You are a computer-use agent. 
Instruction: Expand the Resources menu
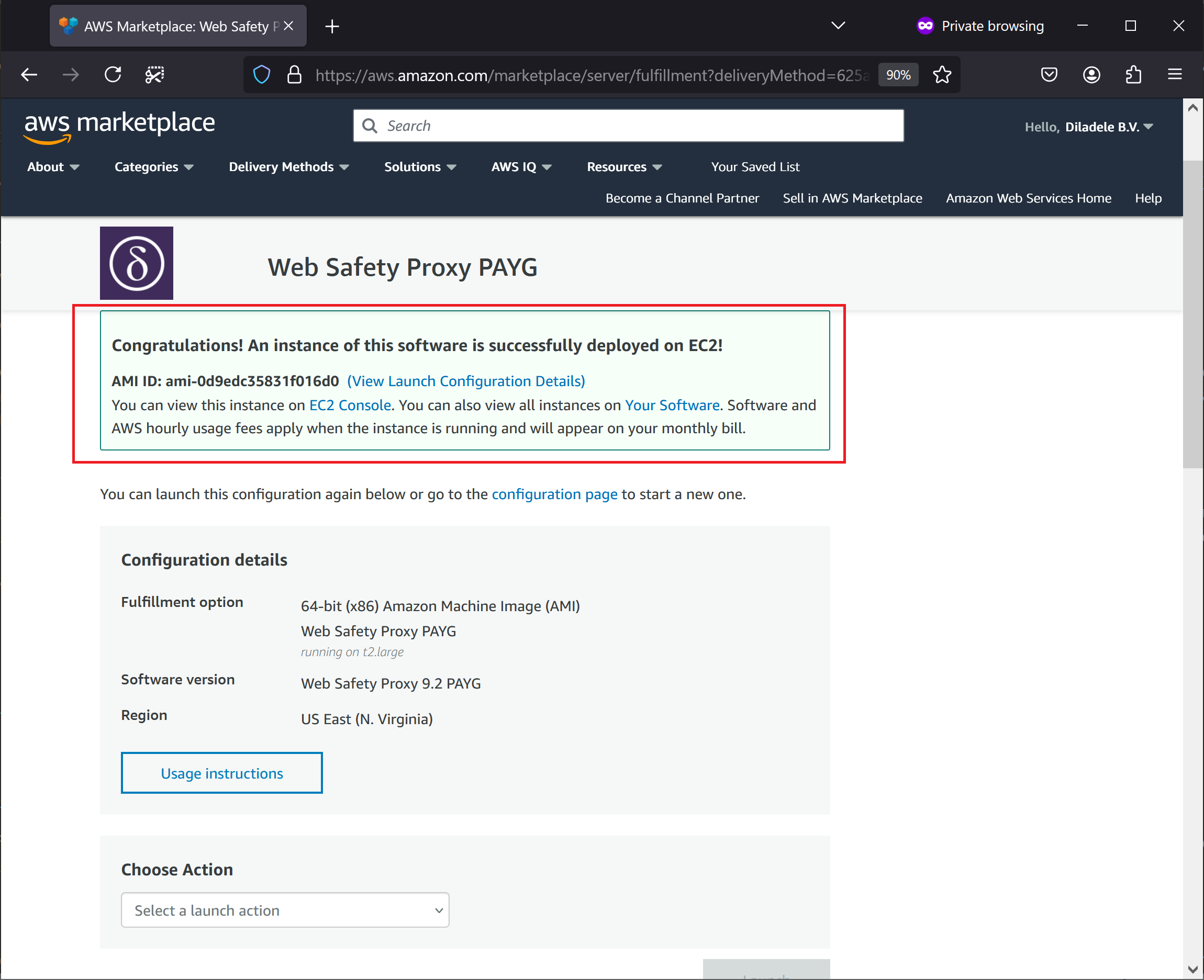point(624,166)
